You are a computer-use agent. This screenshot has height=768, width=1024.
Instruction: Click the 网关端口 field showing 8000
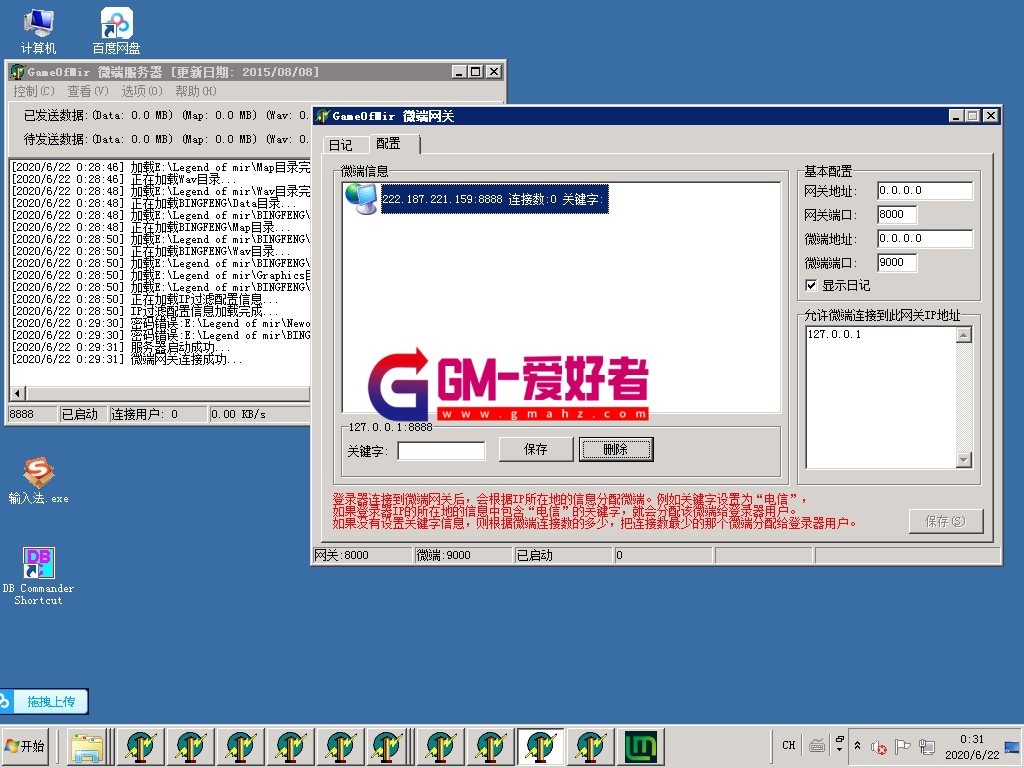(x=897, y=214)
